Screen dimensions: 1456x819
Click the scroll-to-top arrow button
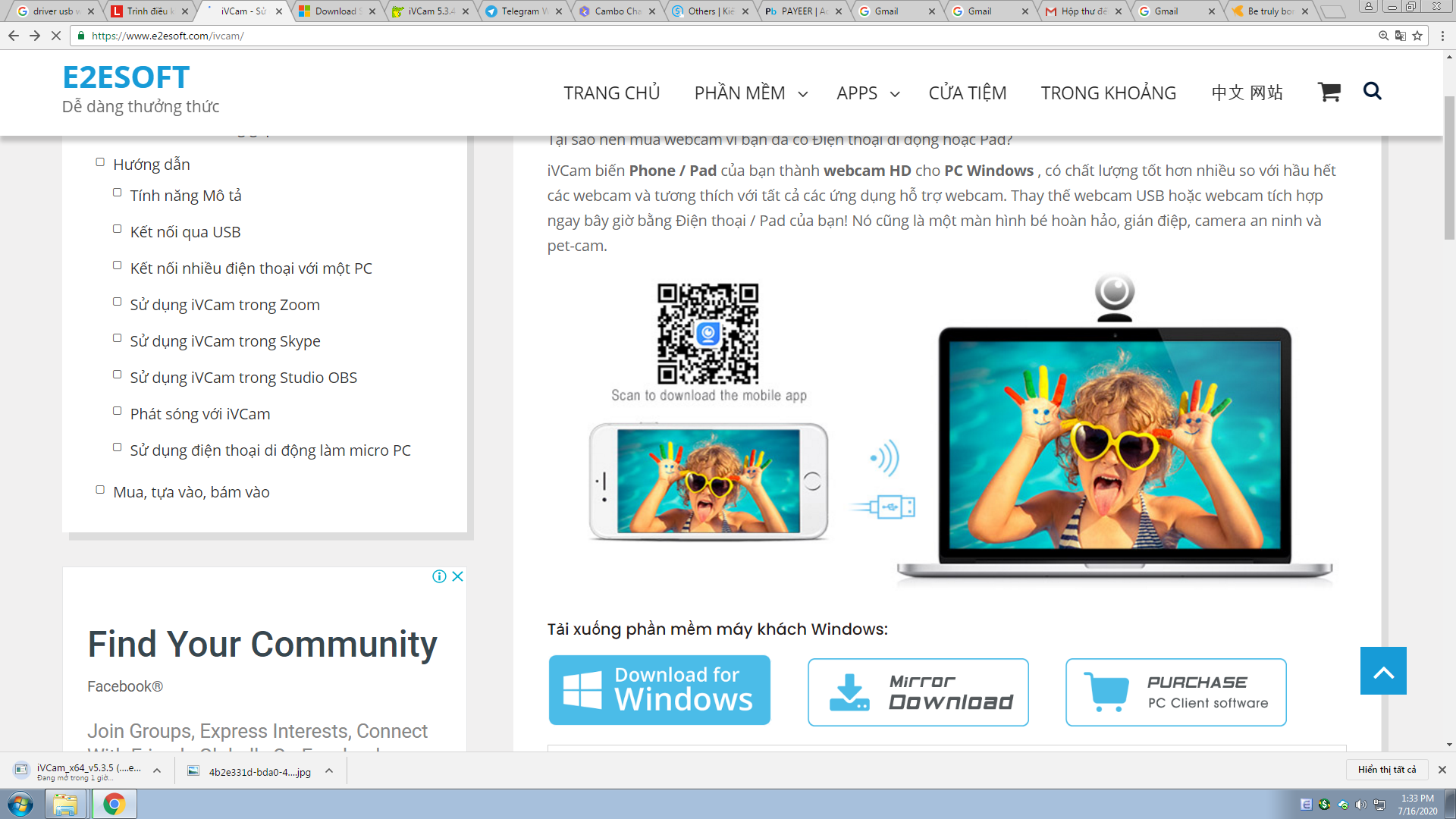(x=1382, y=671)
